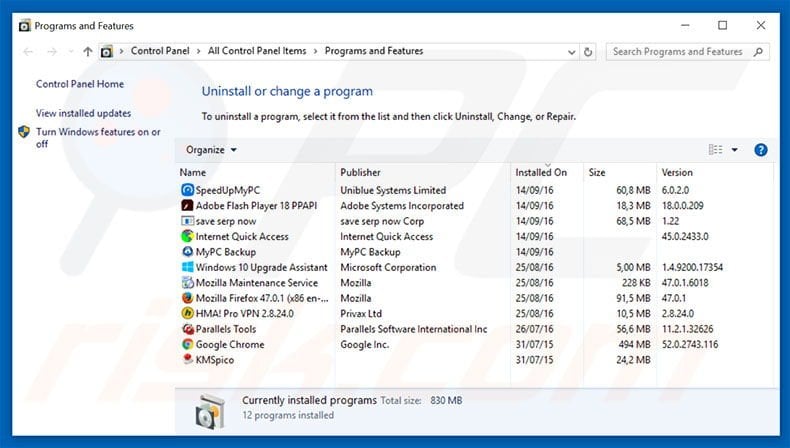Viewport: 790px width, 448px height.
Task: Select HMA! Pro VPN 2.8.24.0 entry
Action: tap(245, 313)
